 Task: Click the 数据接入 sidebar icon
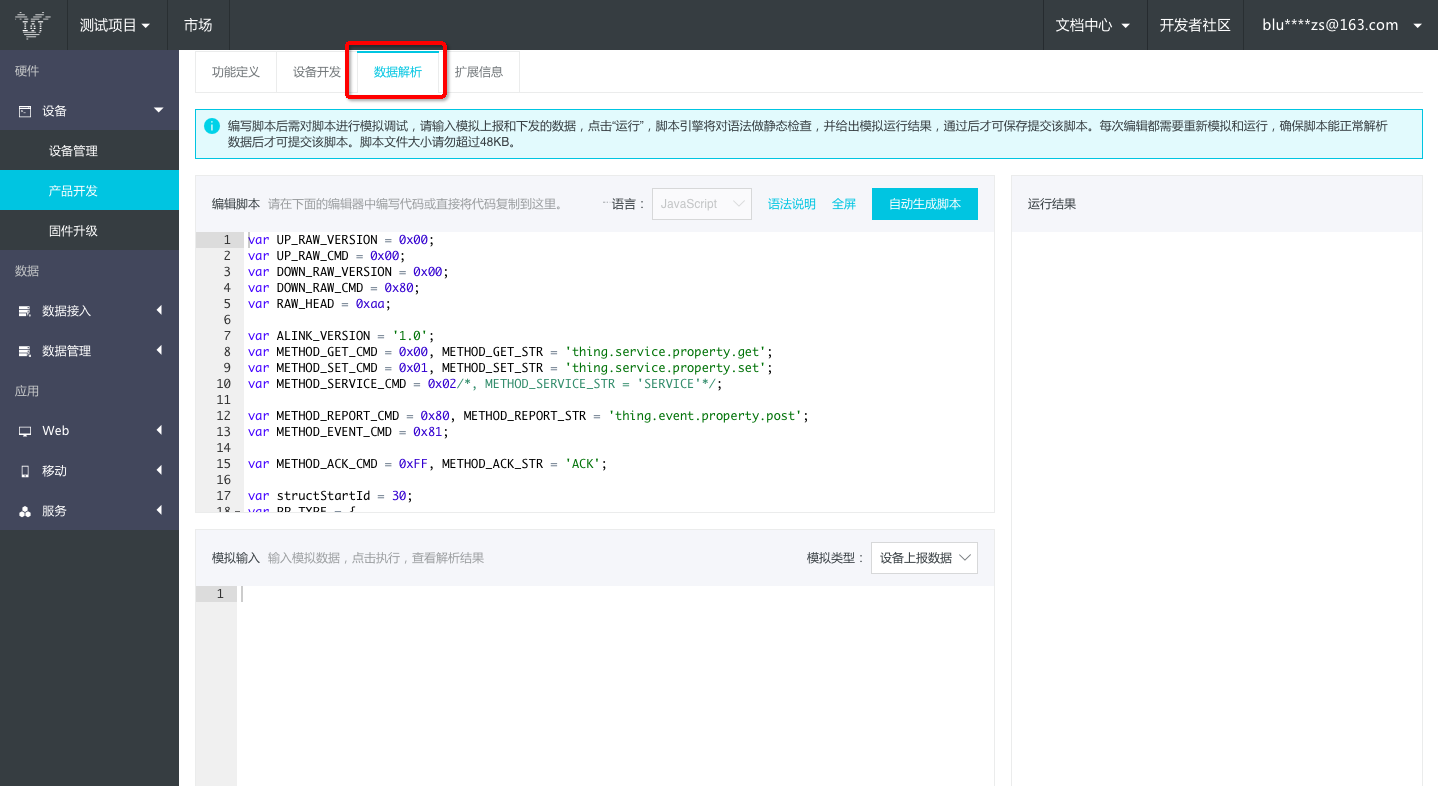[x=25, y=311]
